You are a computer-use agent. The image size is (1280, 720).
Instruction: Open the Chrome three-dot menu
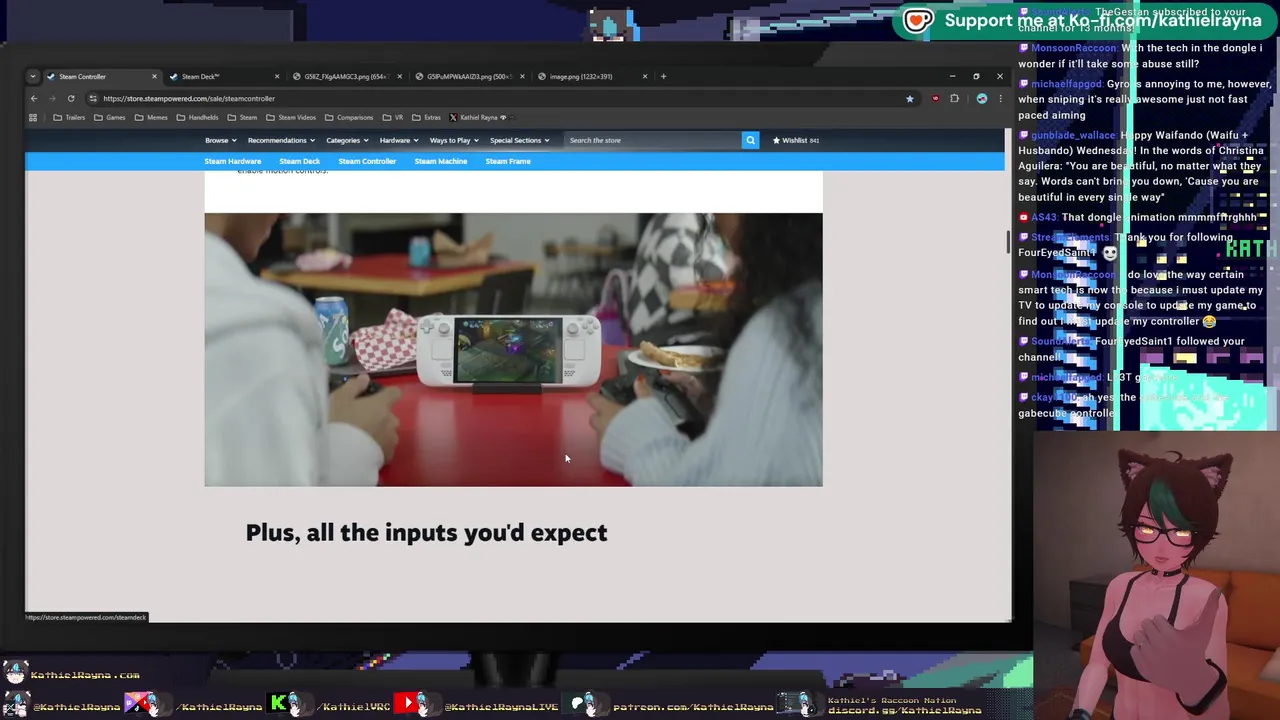[x=1000, y=98]
